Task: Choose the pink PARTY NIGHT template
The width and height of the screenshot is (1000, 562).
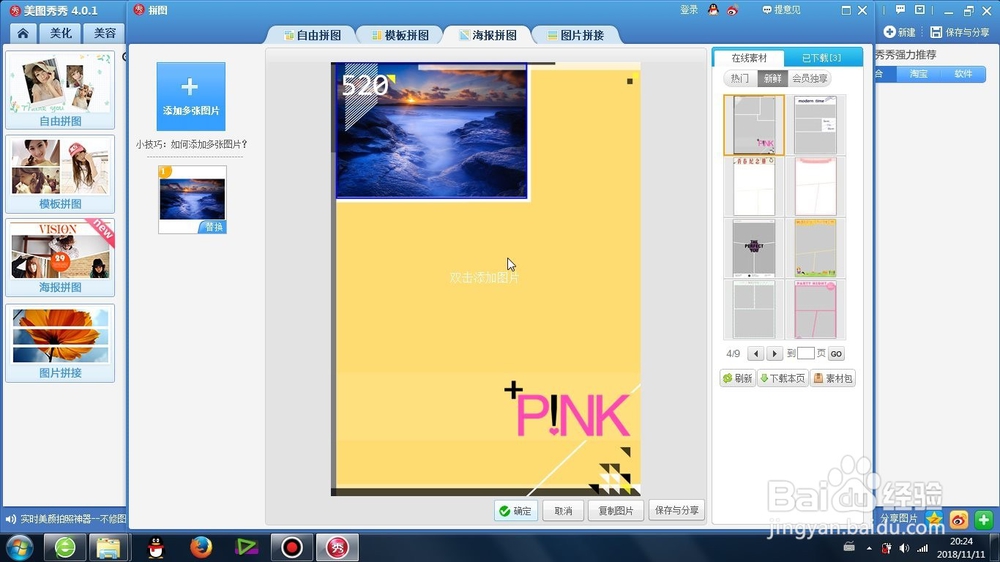Action: [x=815, y=309]
